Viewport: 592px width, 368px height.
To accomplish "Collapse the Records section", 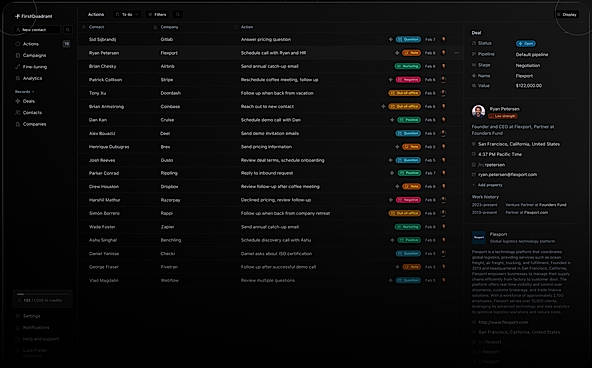I will tap(25, 92).
